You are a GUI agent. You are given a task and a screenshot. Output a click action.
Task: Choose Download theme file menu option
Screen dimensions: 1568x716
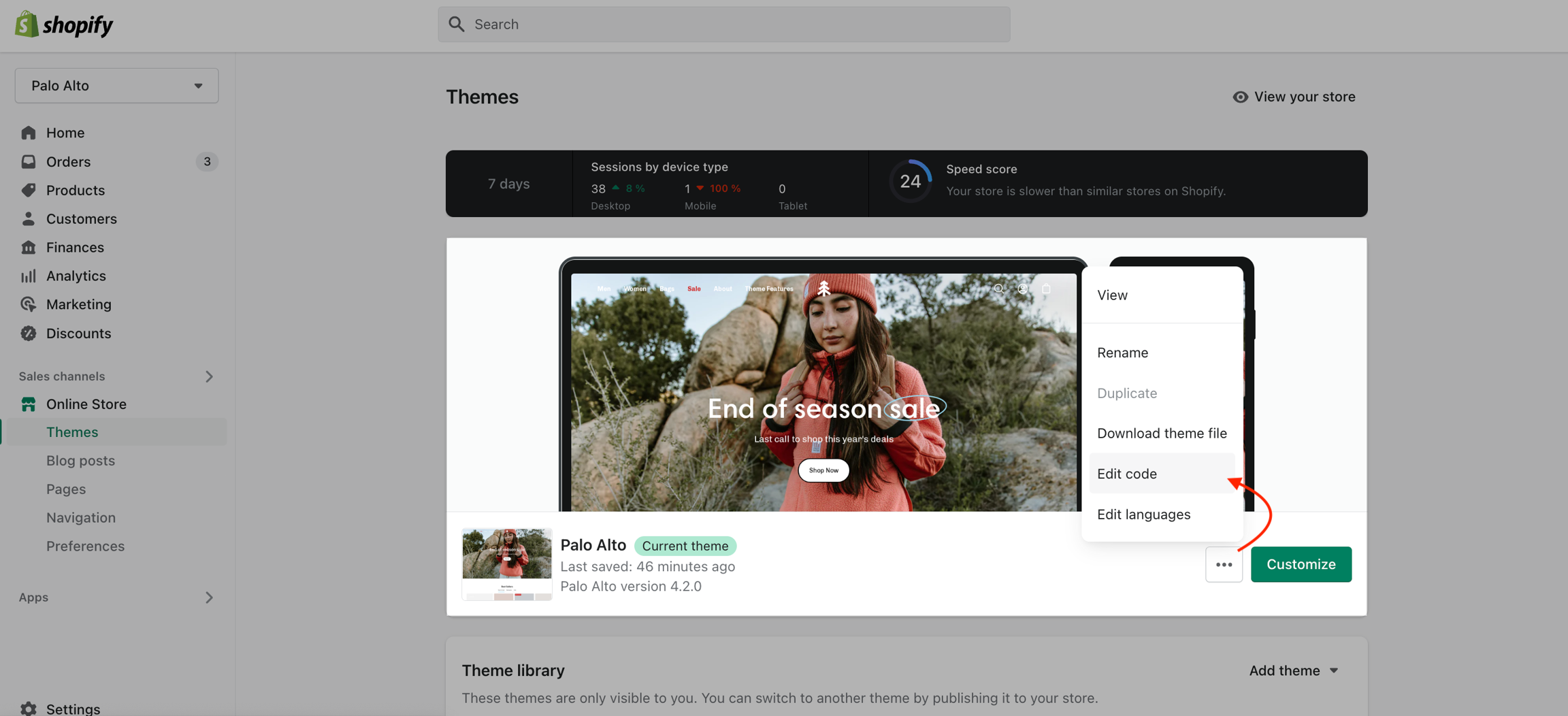click(1161, 433)
